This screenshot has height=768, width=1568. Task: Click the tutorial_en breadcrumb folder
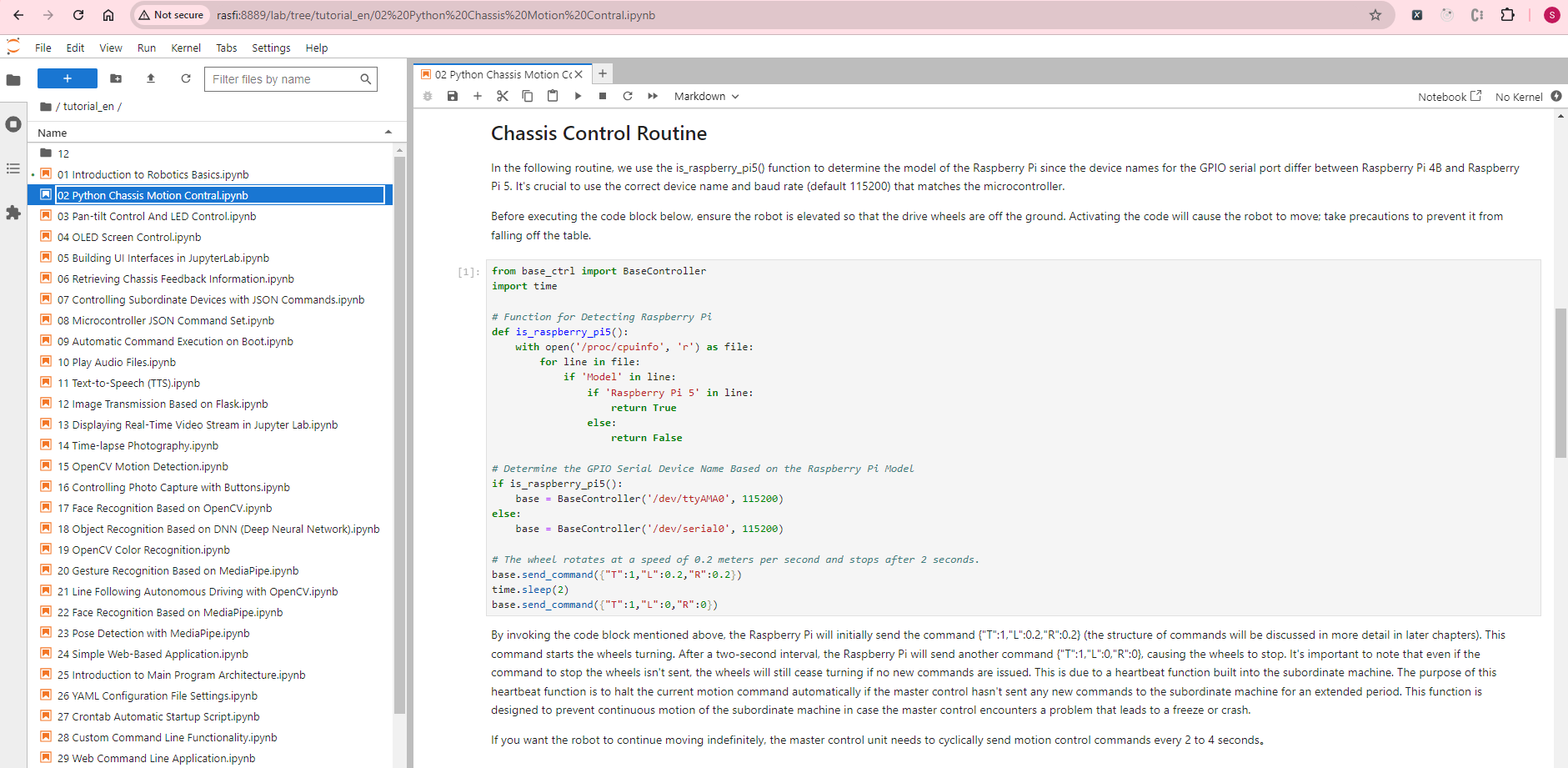pyautogui.click(x=88, y=106)
